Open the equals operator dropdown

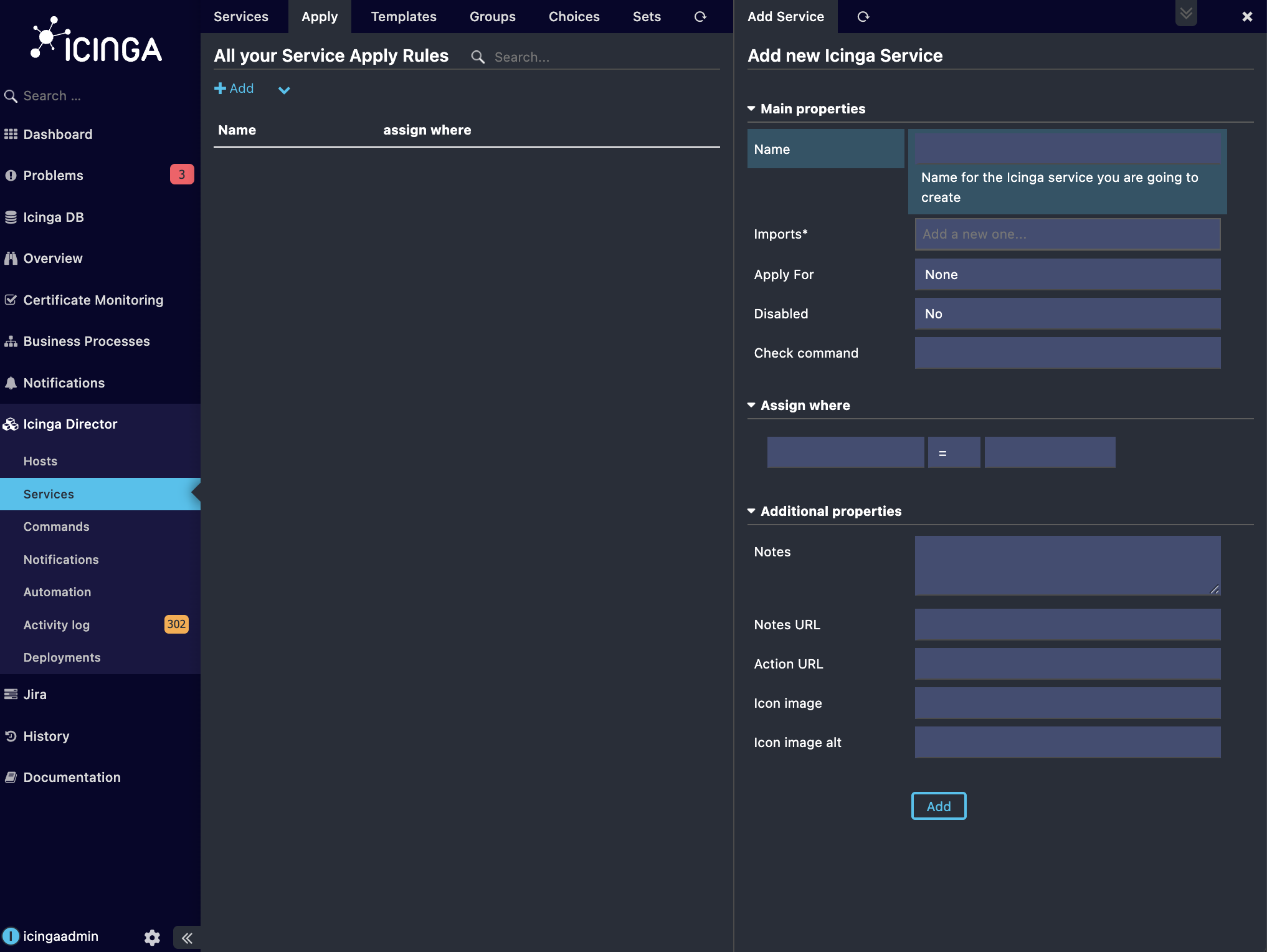[954, 452]
